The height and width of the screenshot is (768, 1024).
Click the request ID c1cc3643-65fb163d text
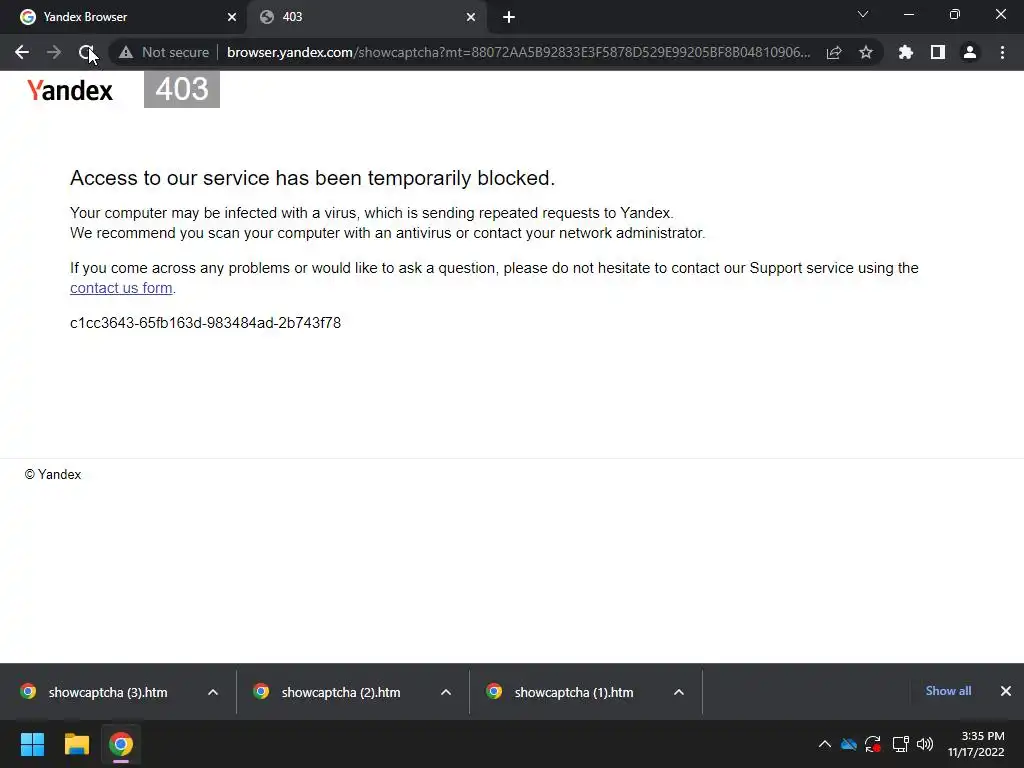click(x=206, y=323)
